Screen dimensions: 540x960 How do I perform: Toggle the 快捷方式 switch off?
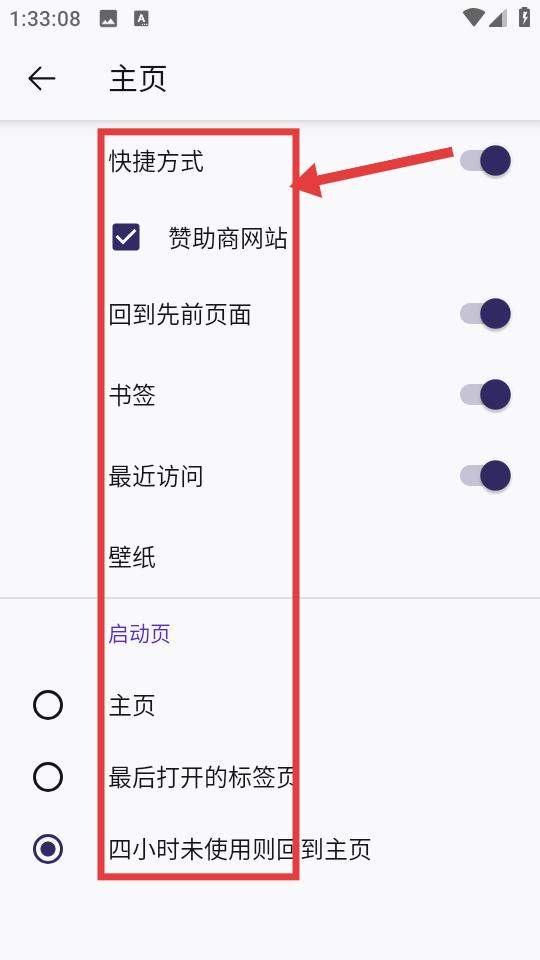(486, 161)
